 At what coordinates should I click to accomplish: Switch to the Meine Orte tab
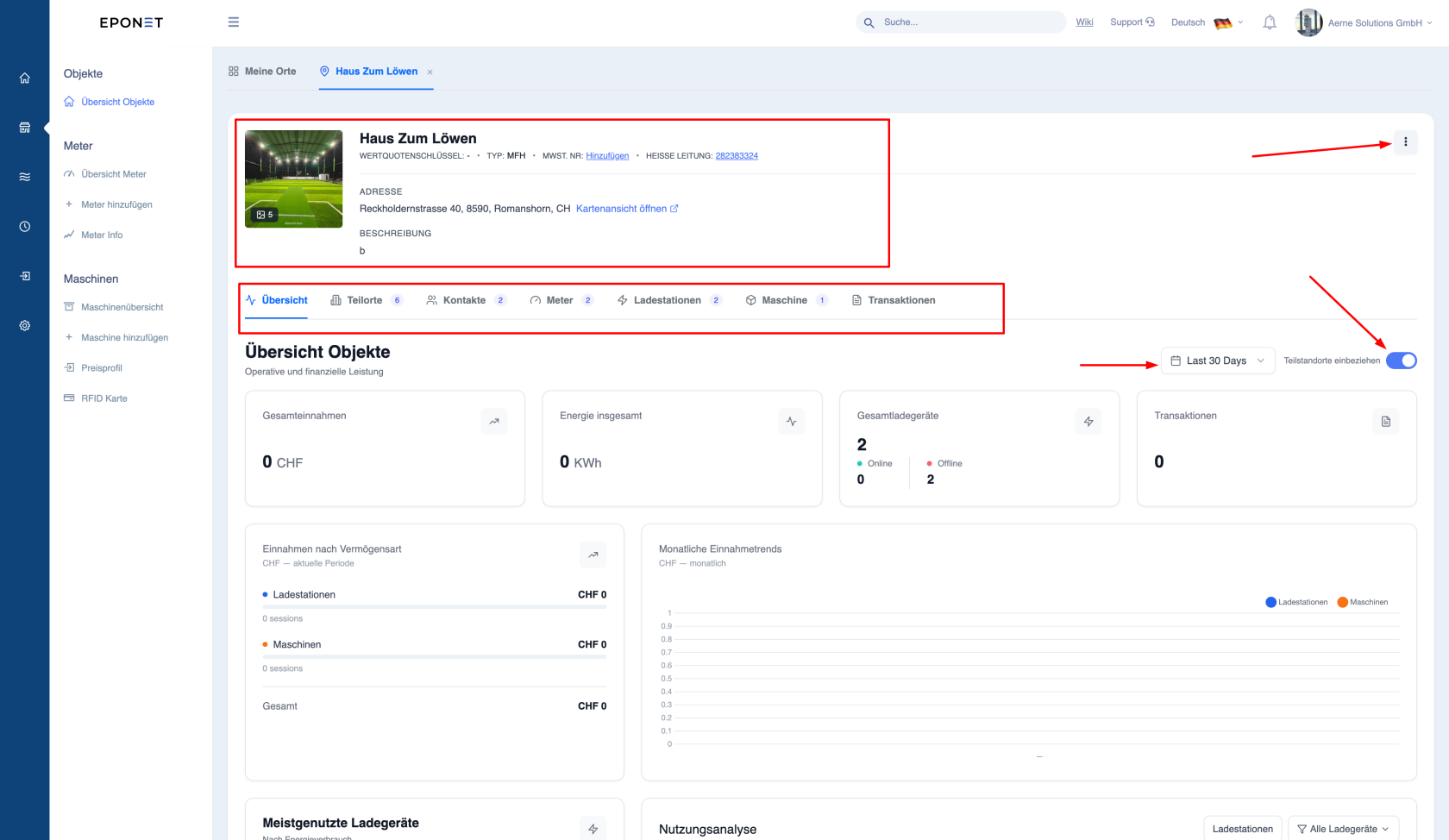(262, 72)
